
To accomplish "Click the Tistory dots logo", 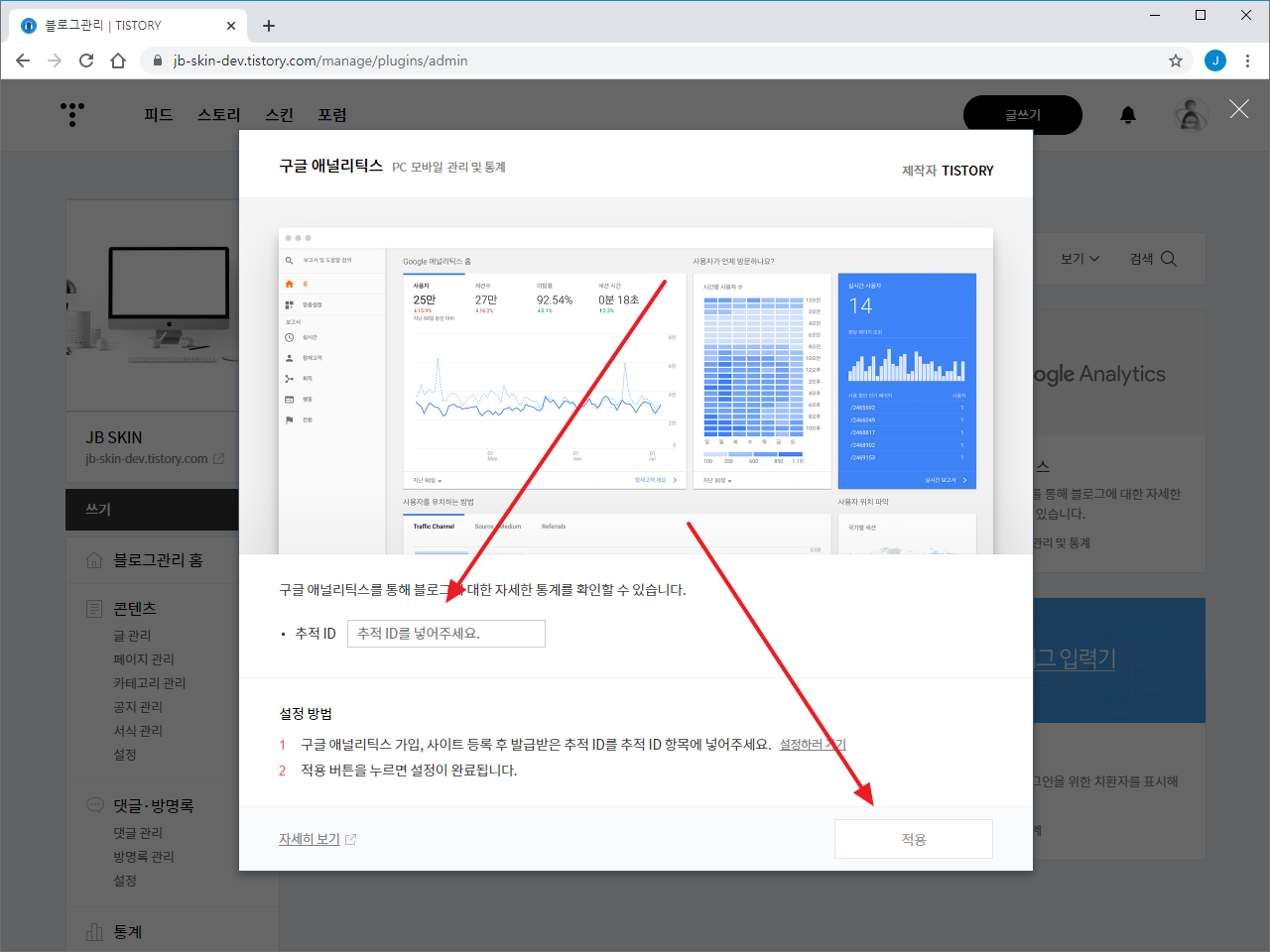I will point(72,114).
